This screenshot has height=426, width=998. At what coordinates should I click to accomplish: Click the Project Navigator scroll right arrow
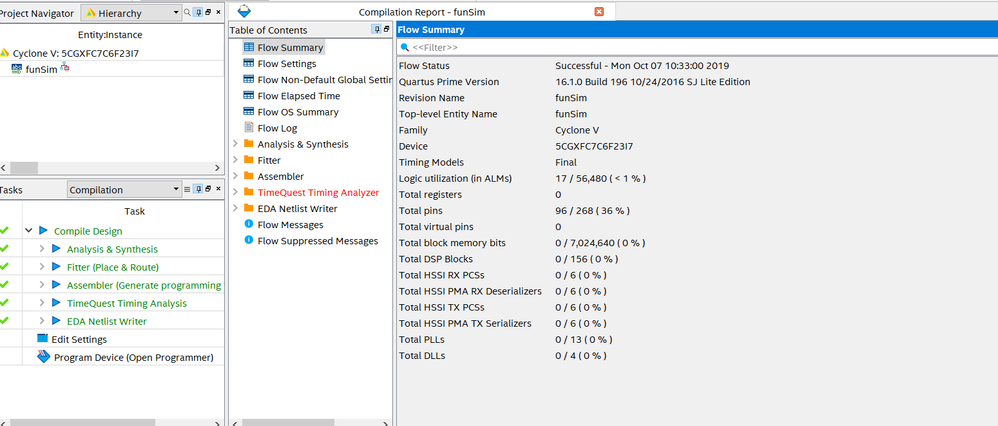pos(217,168)
